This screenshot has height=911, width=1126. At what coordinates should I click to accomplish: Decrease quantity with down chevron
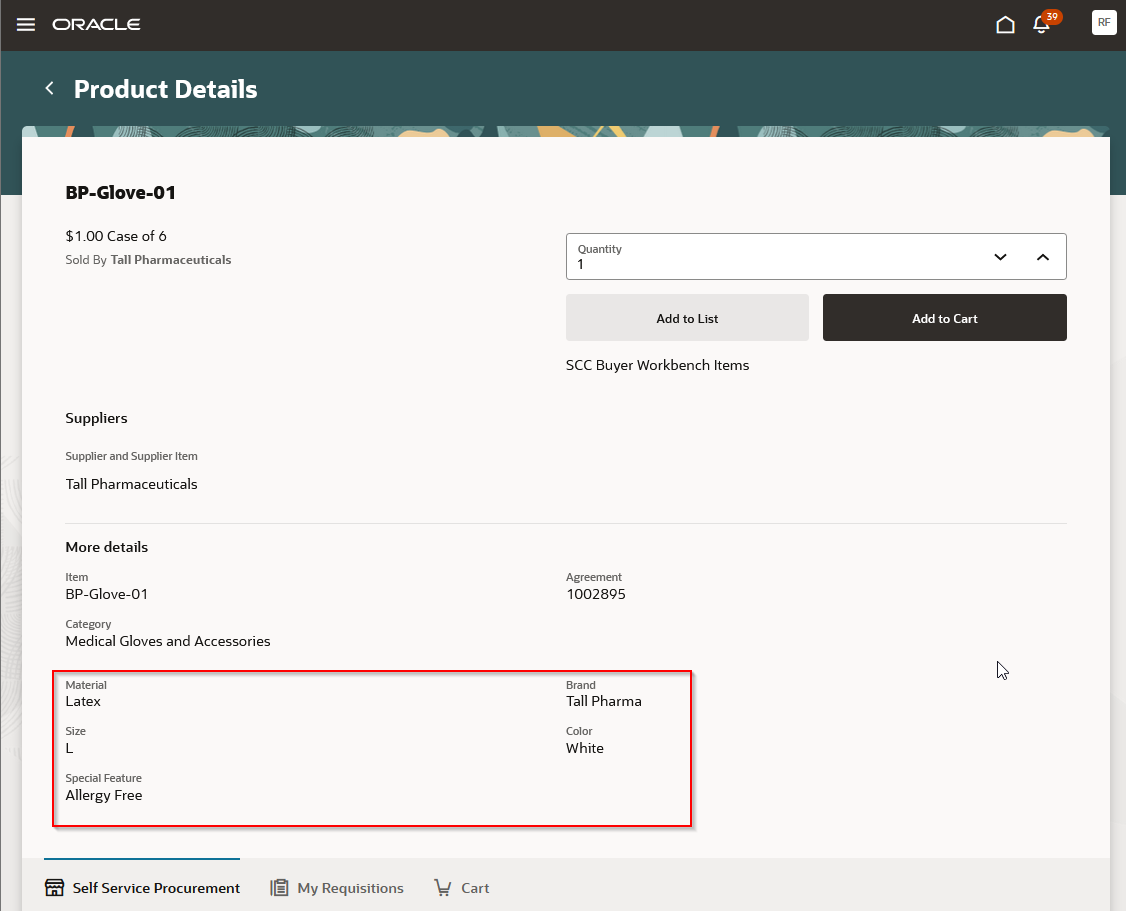1000,257
